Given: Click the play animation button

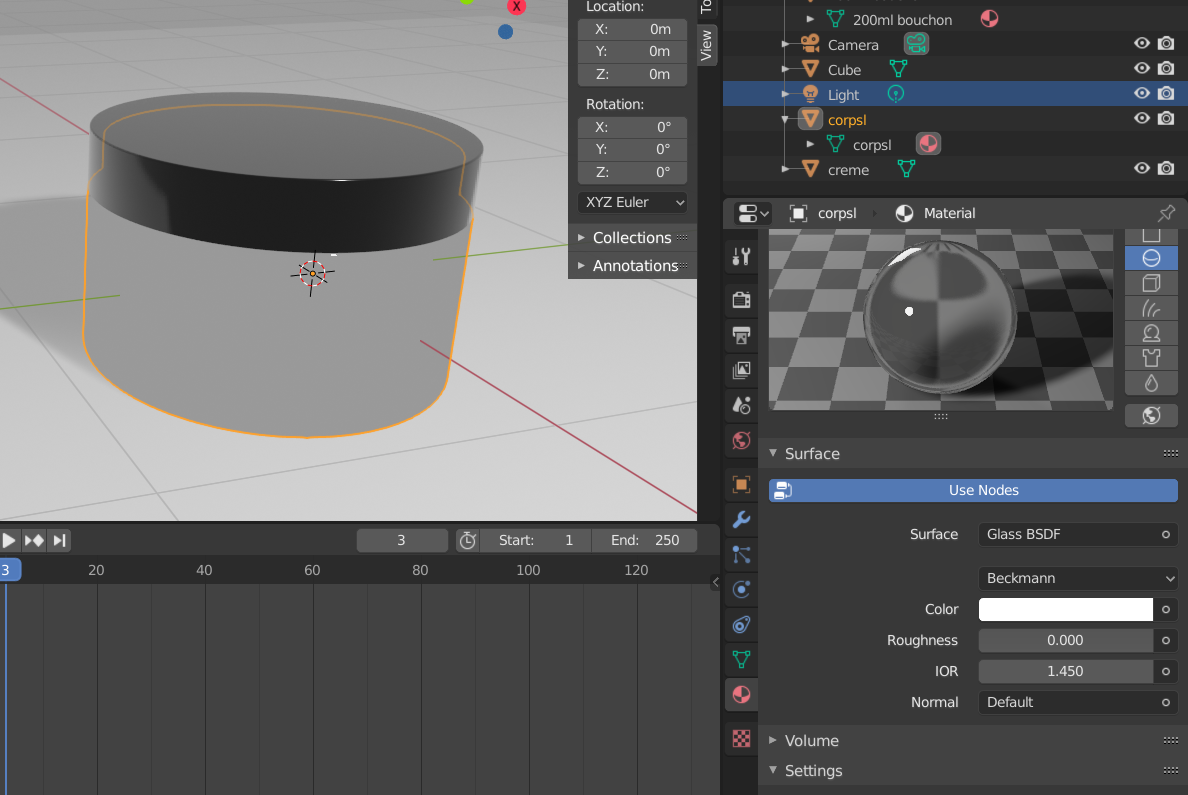Looking at the screenshot, I should (9, 540).
